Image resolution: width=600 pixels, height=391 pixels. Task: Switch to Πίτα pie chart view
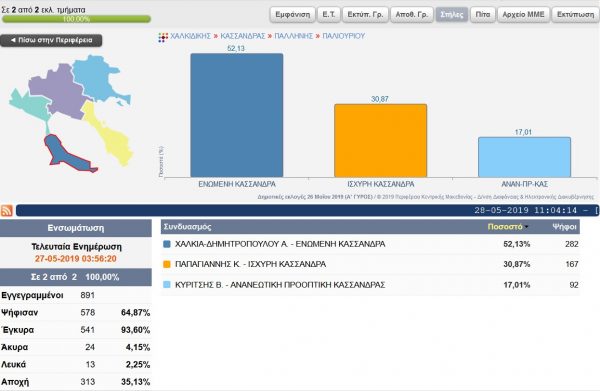point(483,15)
